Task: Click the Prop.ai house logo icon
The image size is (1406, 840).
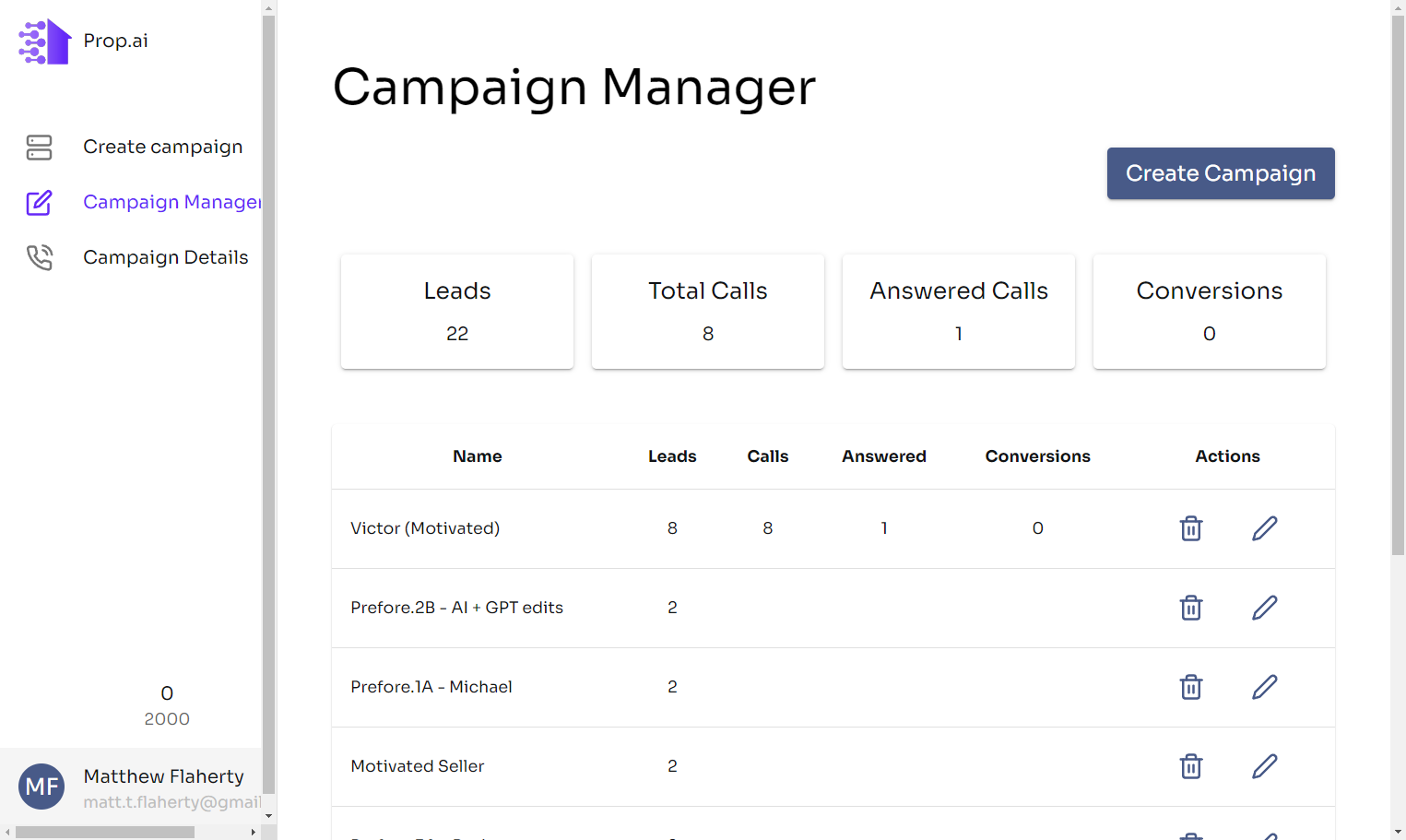Action: pos(44,41)
